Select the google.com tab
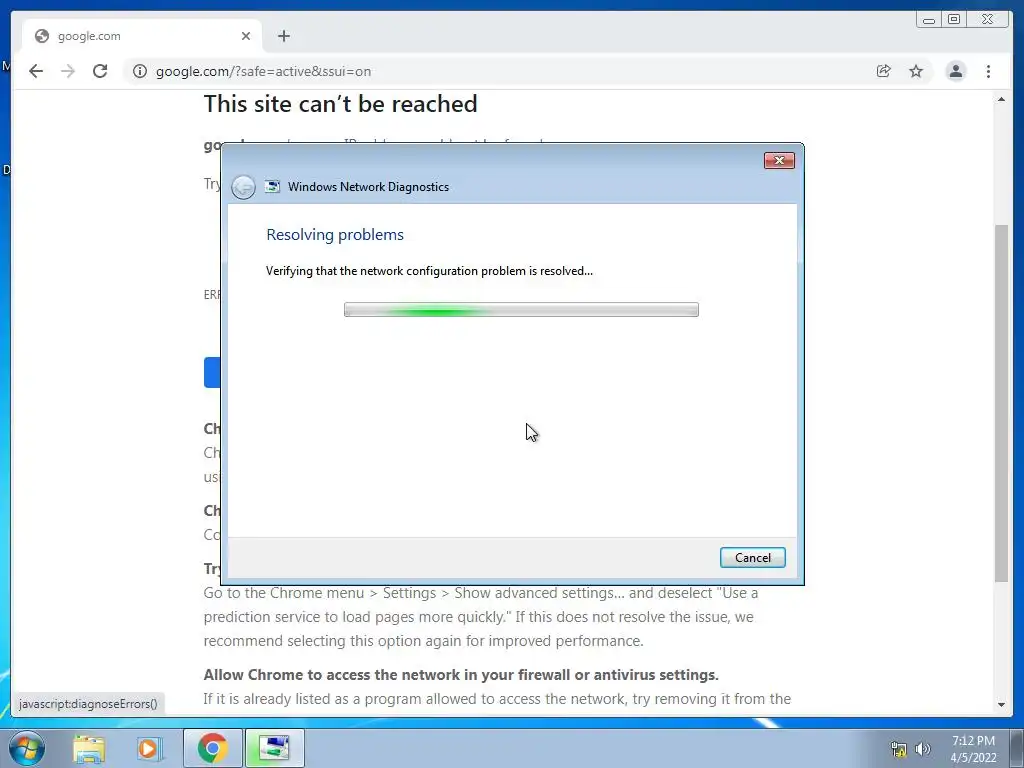 pos(142,36)
